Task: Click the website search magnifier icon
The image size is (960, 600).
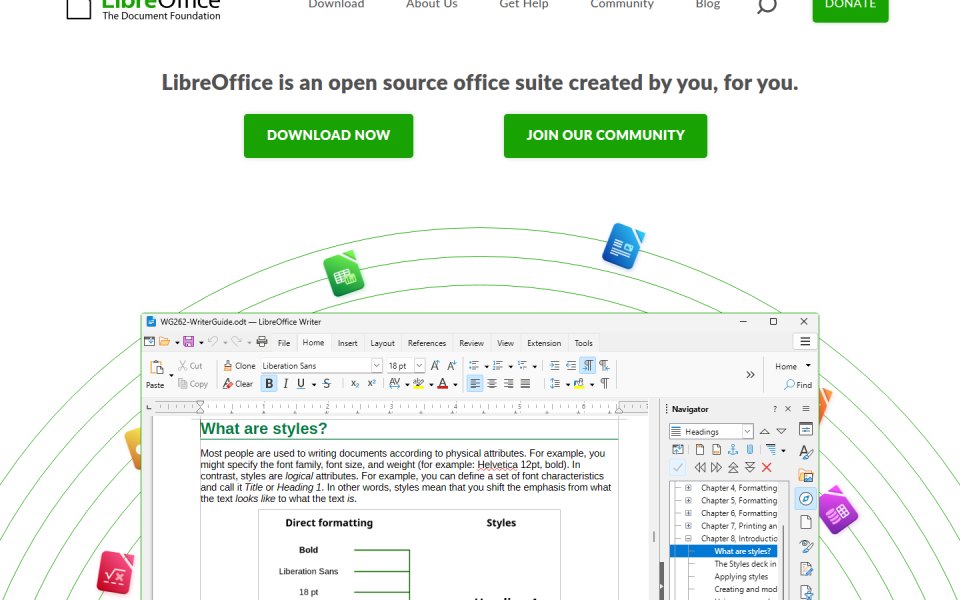Action: click(x=767, y=5)
